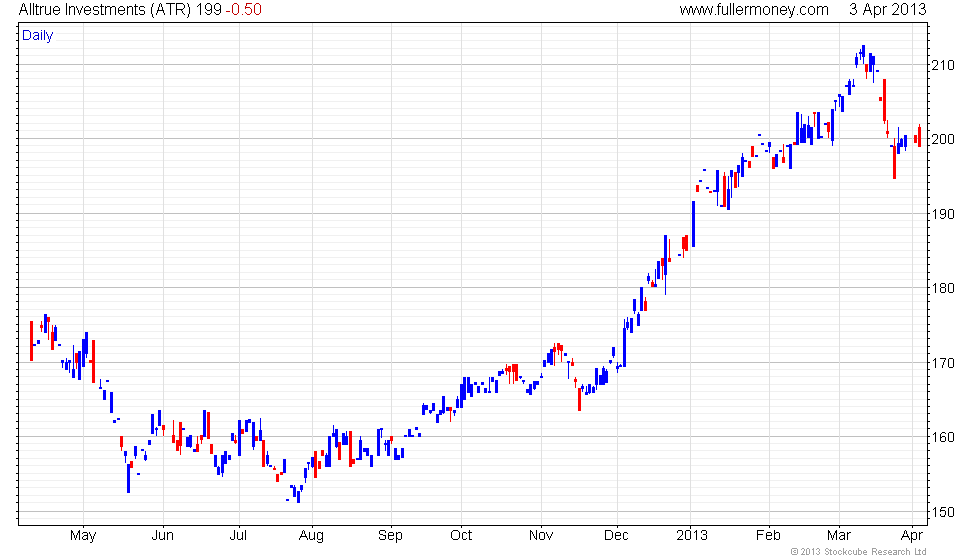The width and height of the screenshot is (980, 560).
Task: Click the red price change '-0.50'
Action: pos(243,10)
